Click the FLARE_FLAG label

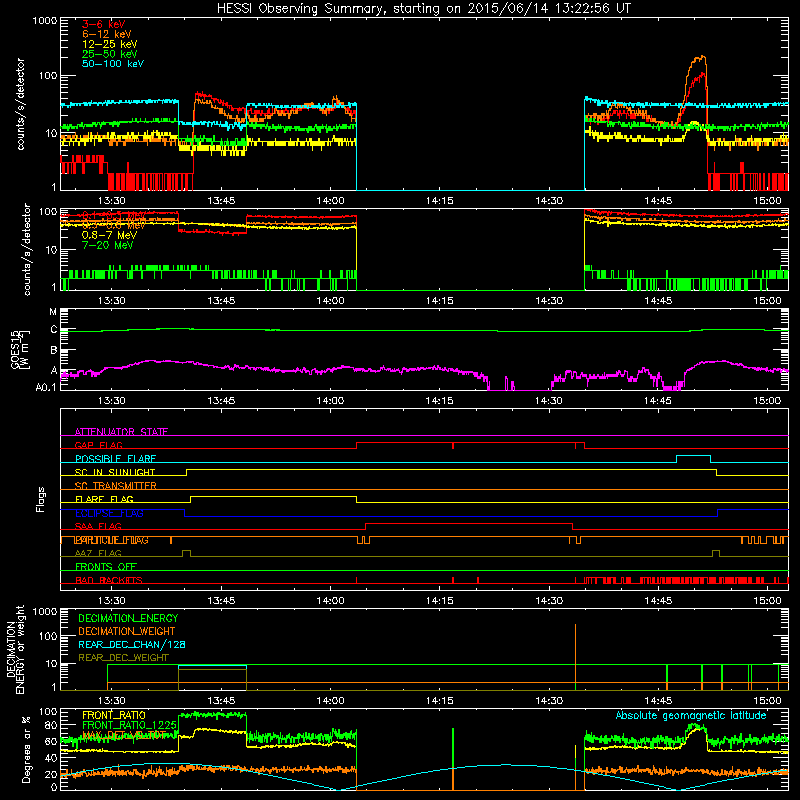pos(104,499)
